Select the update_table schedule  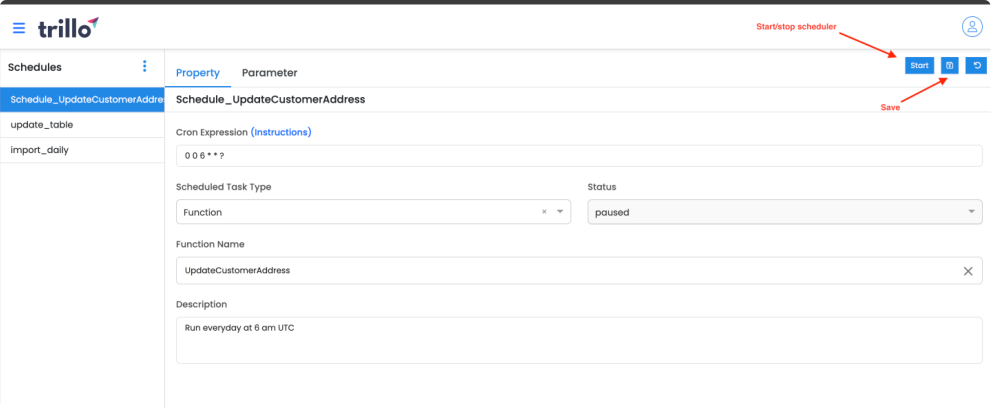pyautogui.click(x=82, y=125)
